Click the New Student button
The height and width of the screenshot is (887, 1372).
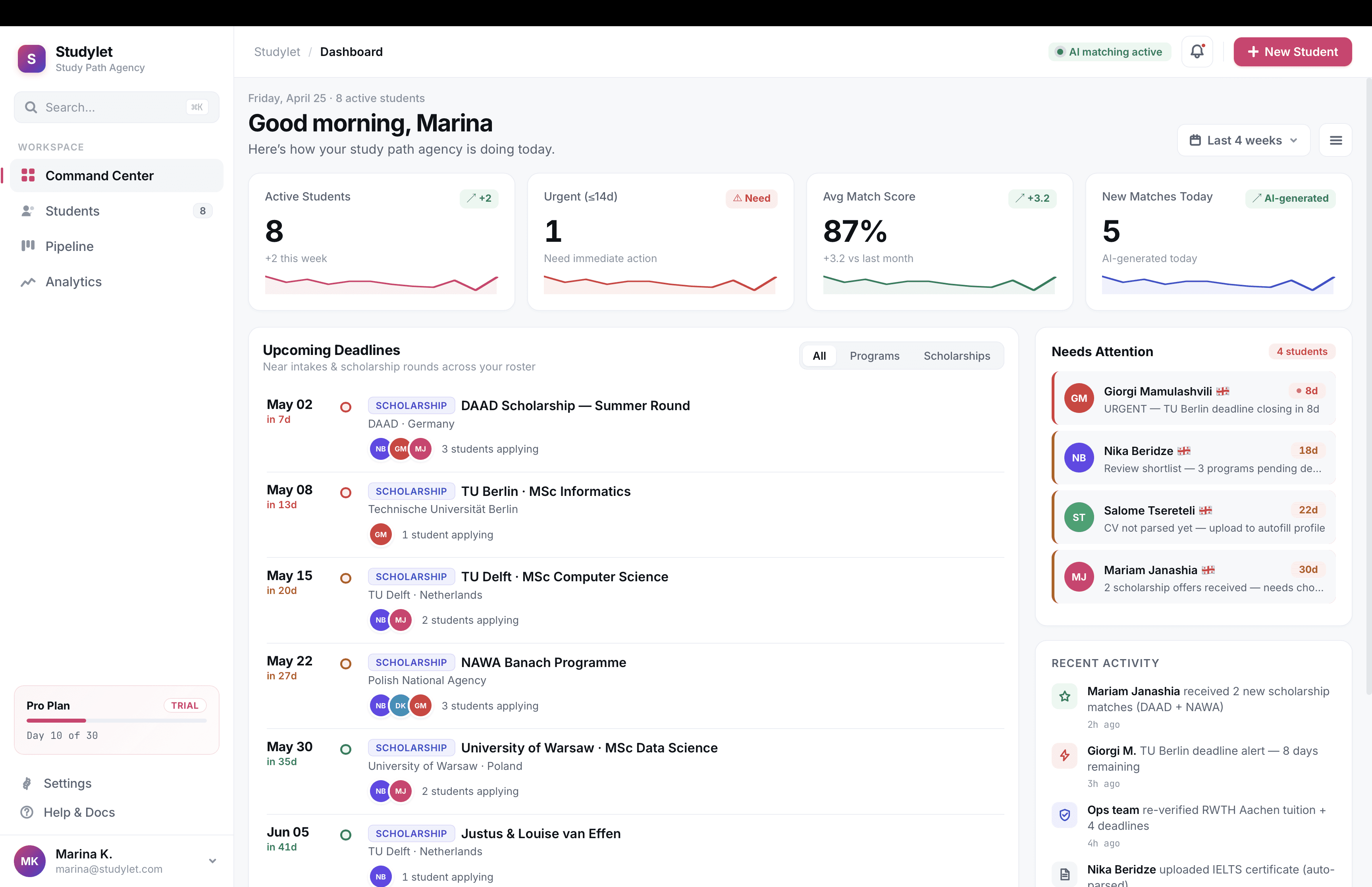(x=1292, y=52)
